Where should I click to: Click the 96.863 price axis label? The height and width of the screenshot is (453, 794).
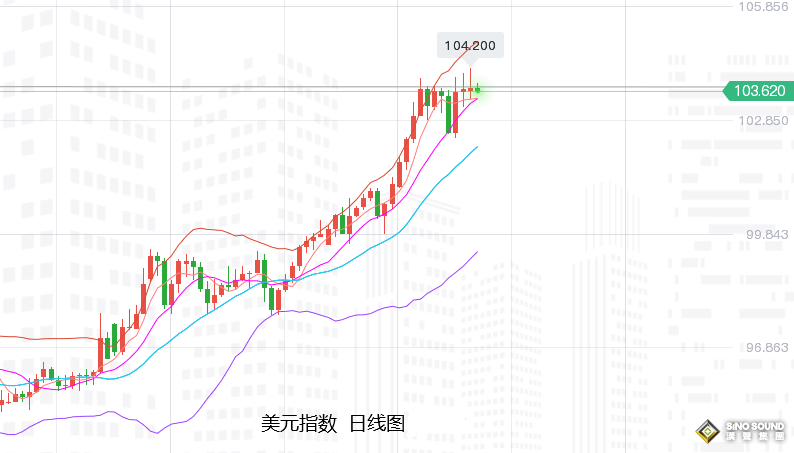767,347
